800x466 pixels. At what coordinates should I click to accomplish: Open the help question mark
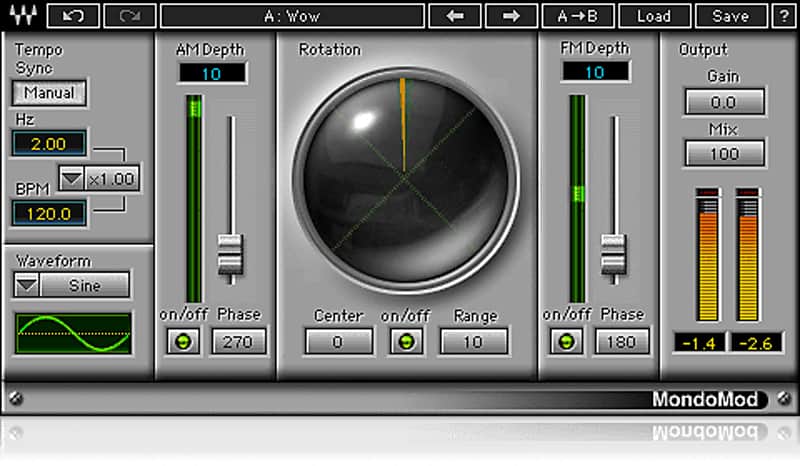tap(784, 16)
